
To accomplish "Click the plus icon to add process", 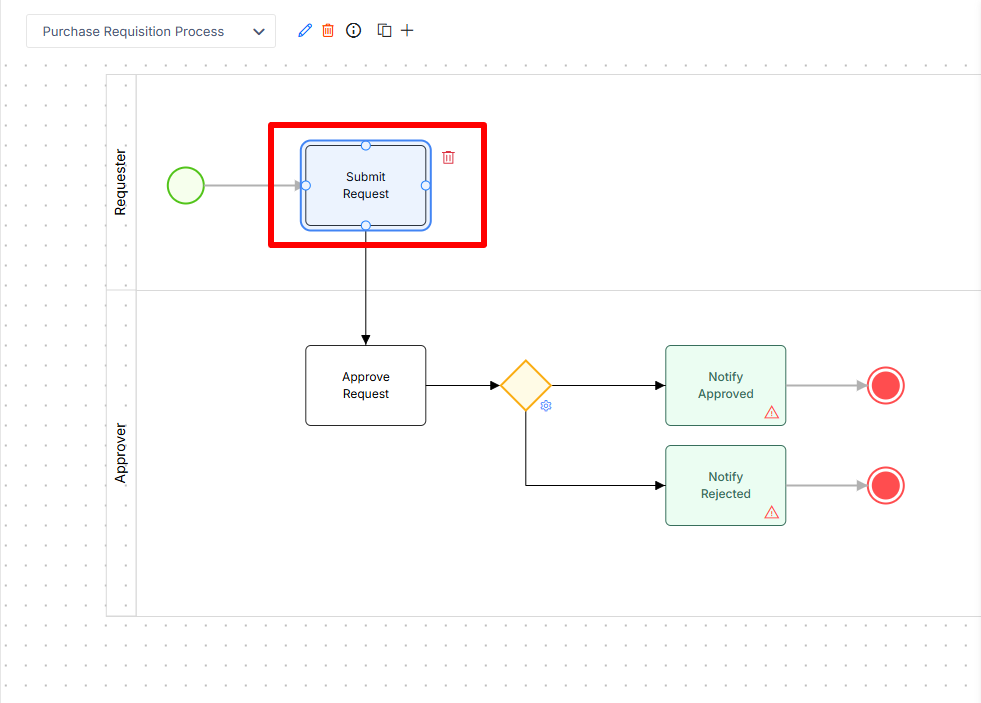I will tap(407, 31).
